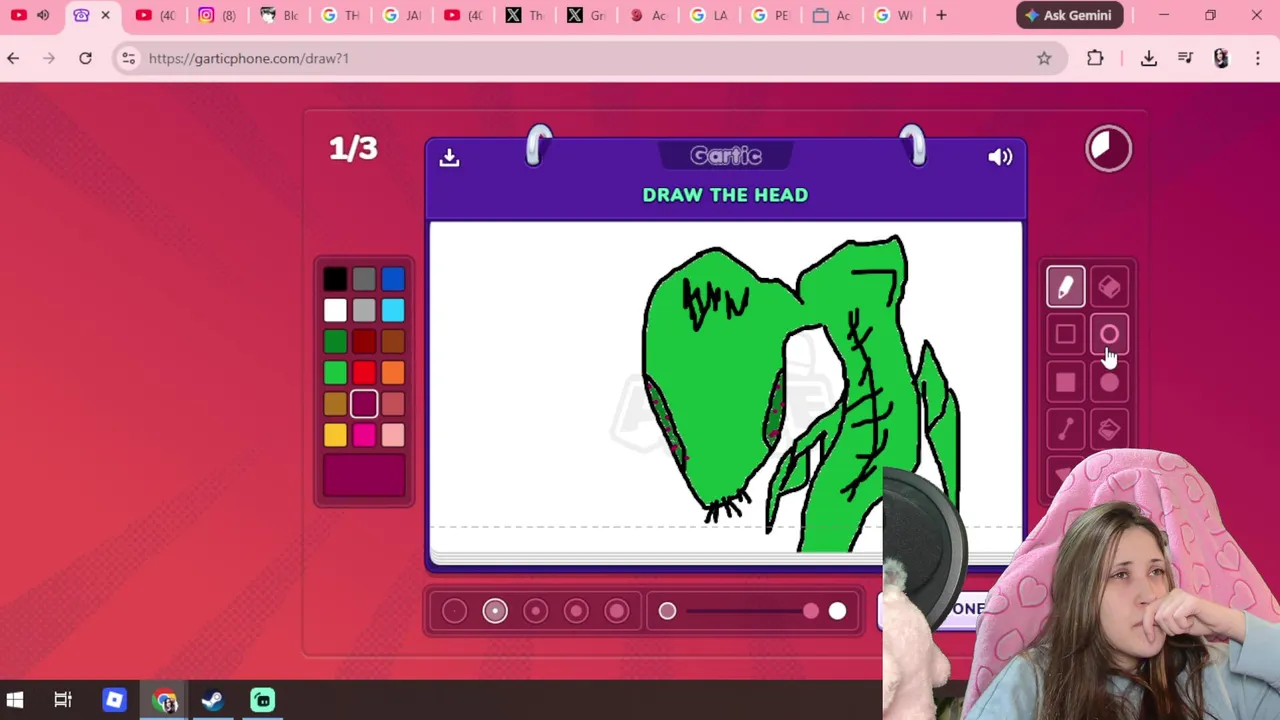
Task: Open the Windows Start menu
Action: (15, 700)
